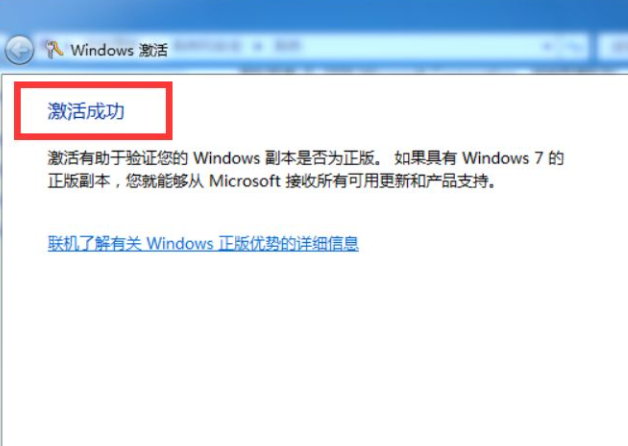This screenshot has height=446, width=628.
Task: Click the second blurred breadcrumb segment after the arrow
Action: click(287, 46)
